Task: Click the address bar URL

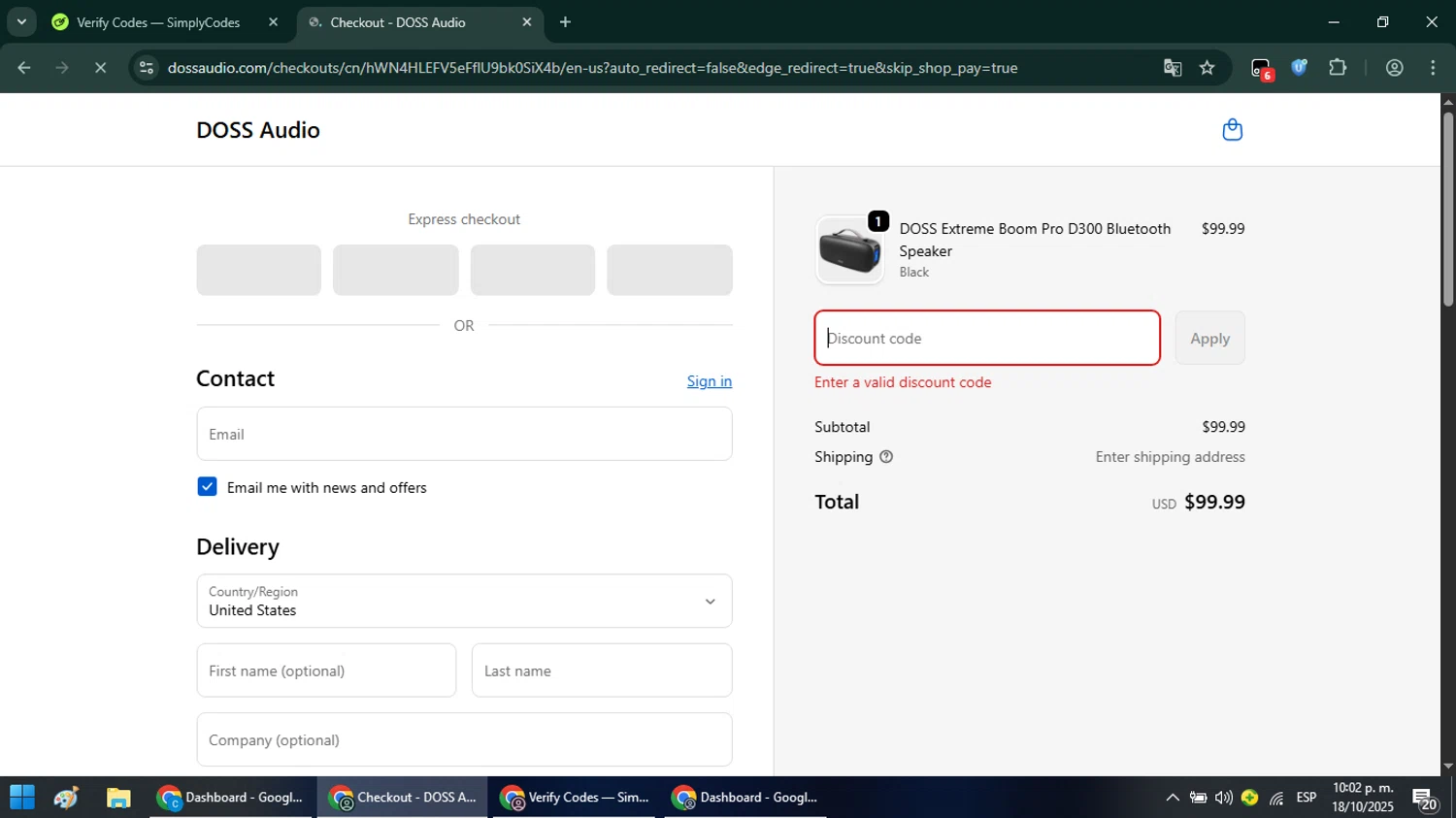Action: (x=592, y=68)
